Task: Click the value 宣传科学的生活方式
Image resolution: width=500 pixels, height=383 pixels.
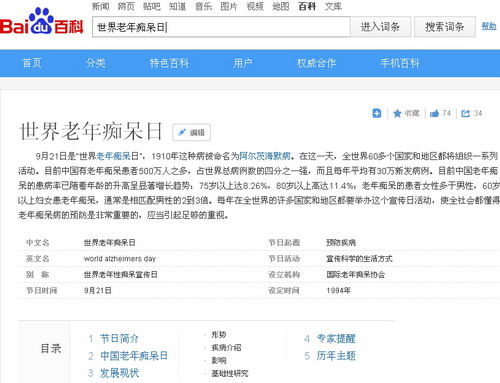Action: [359, 259]
